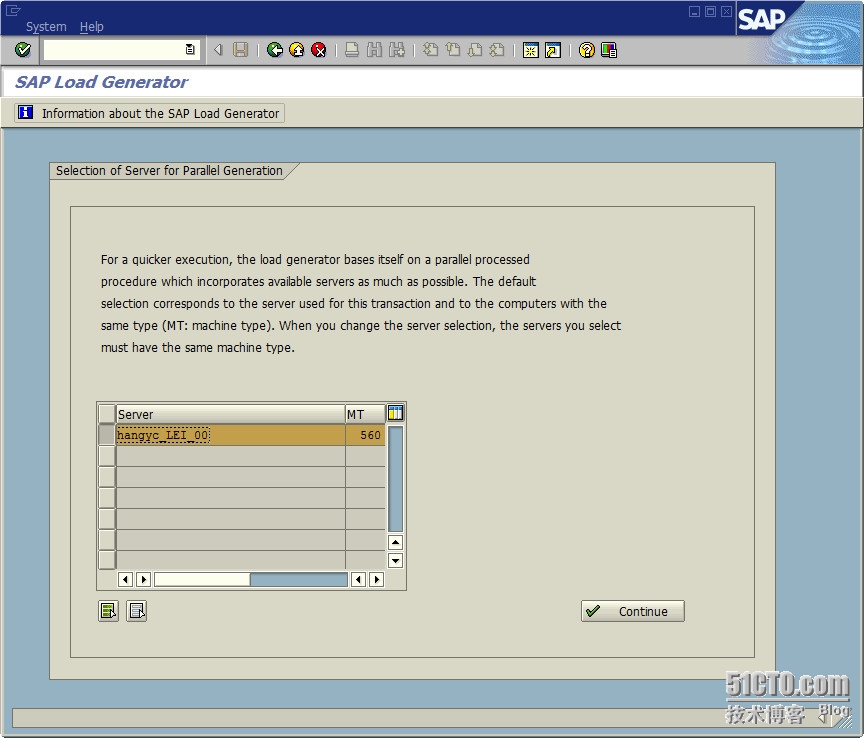The height and width of the screenshot is (738, 864).
Task: Click the yellow Exit arrow icon
Action: click(x=296, y=50)
